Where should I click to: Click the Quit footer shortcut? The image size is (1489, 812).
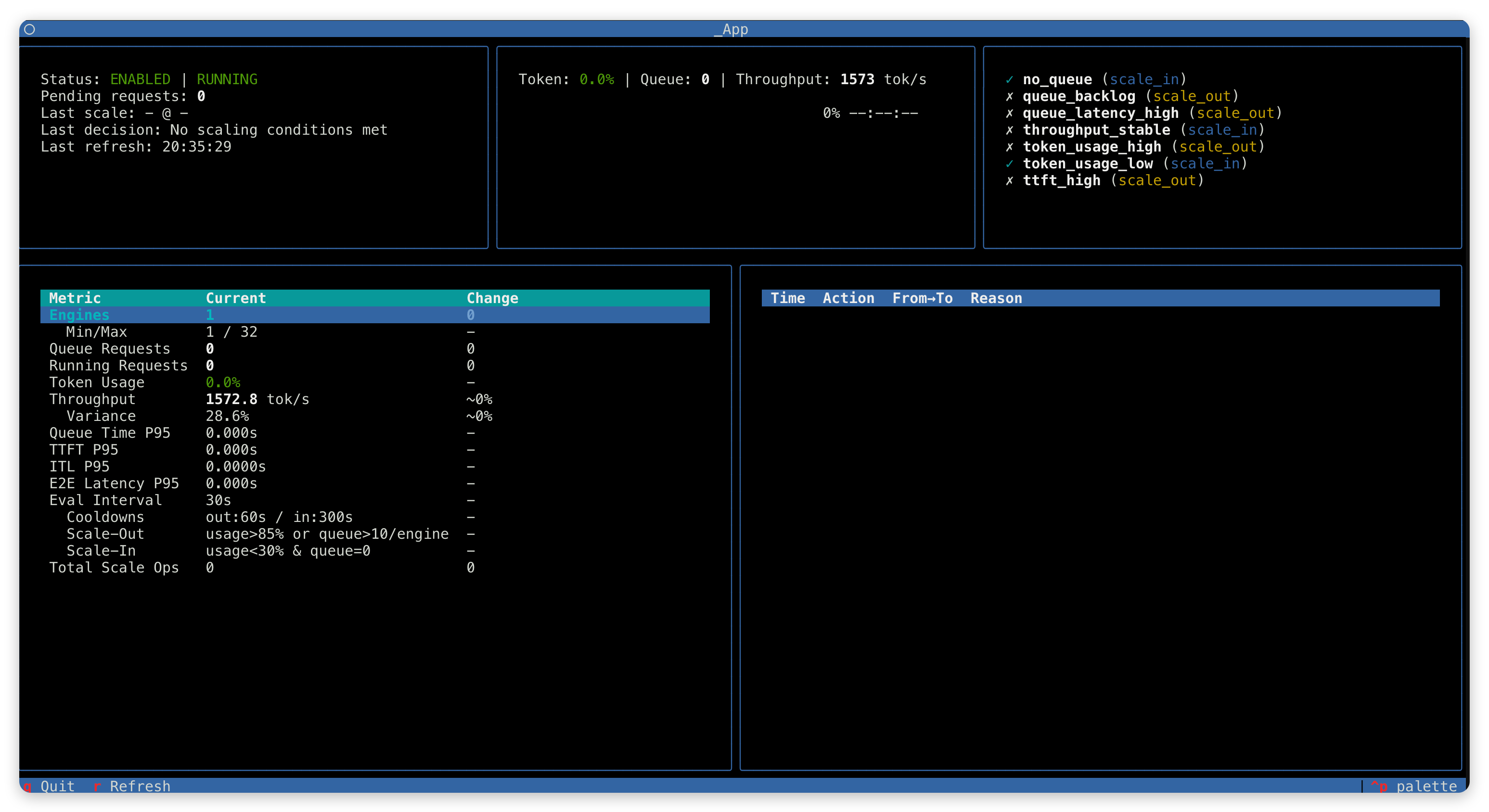pos(49,786)
